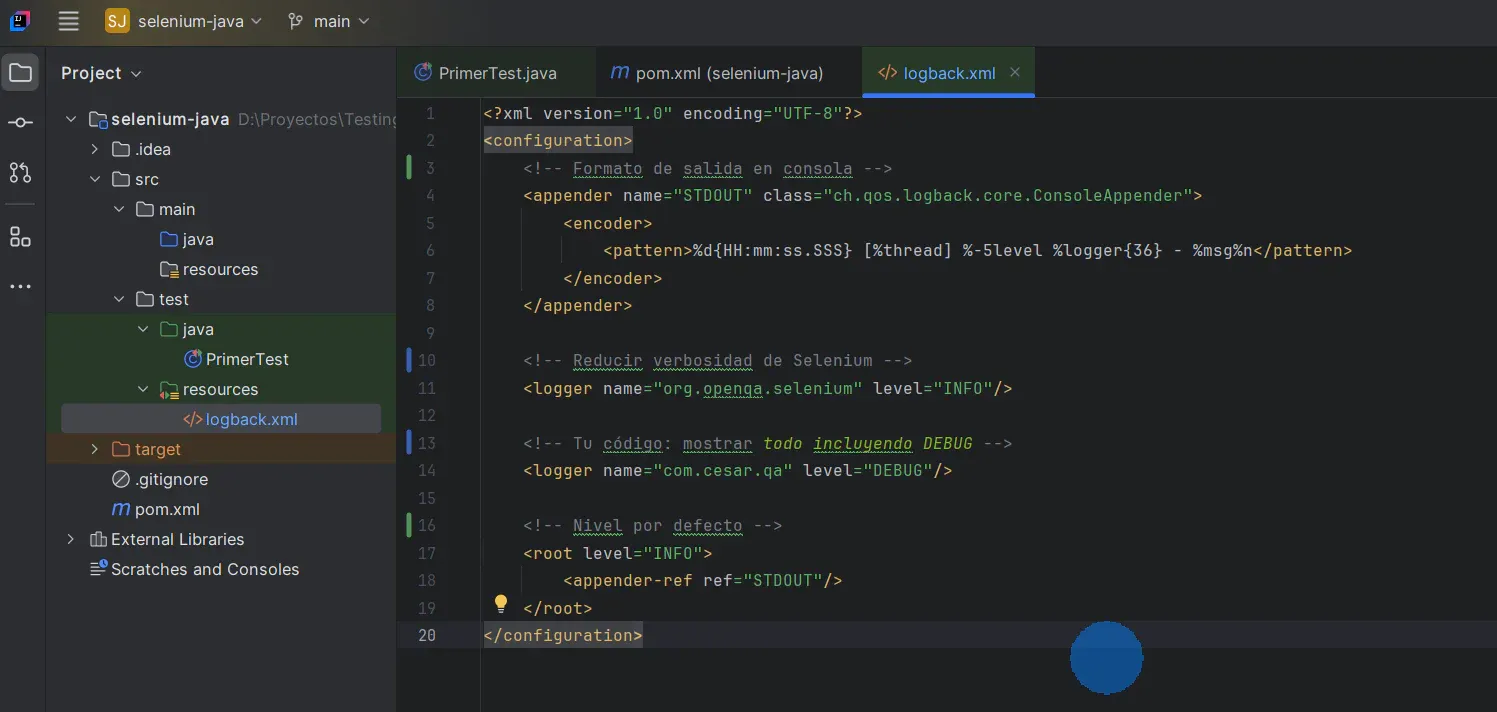Open the Commit tool window icon
1497x712 pixels.
tap(22, 121)
